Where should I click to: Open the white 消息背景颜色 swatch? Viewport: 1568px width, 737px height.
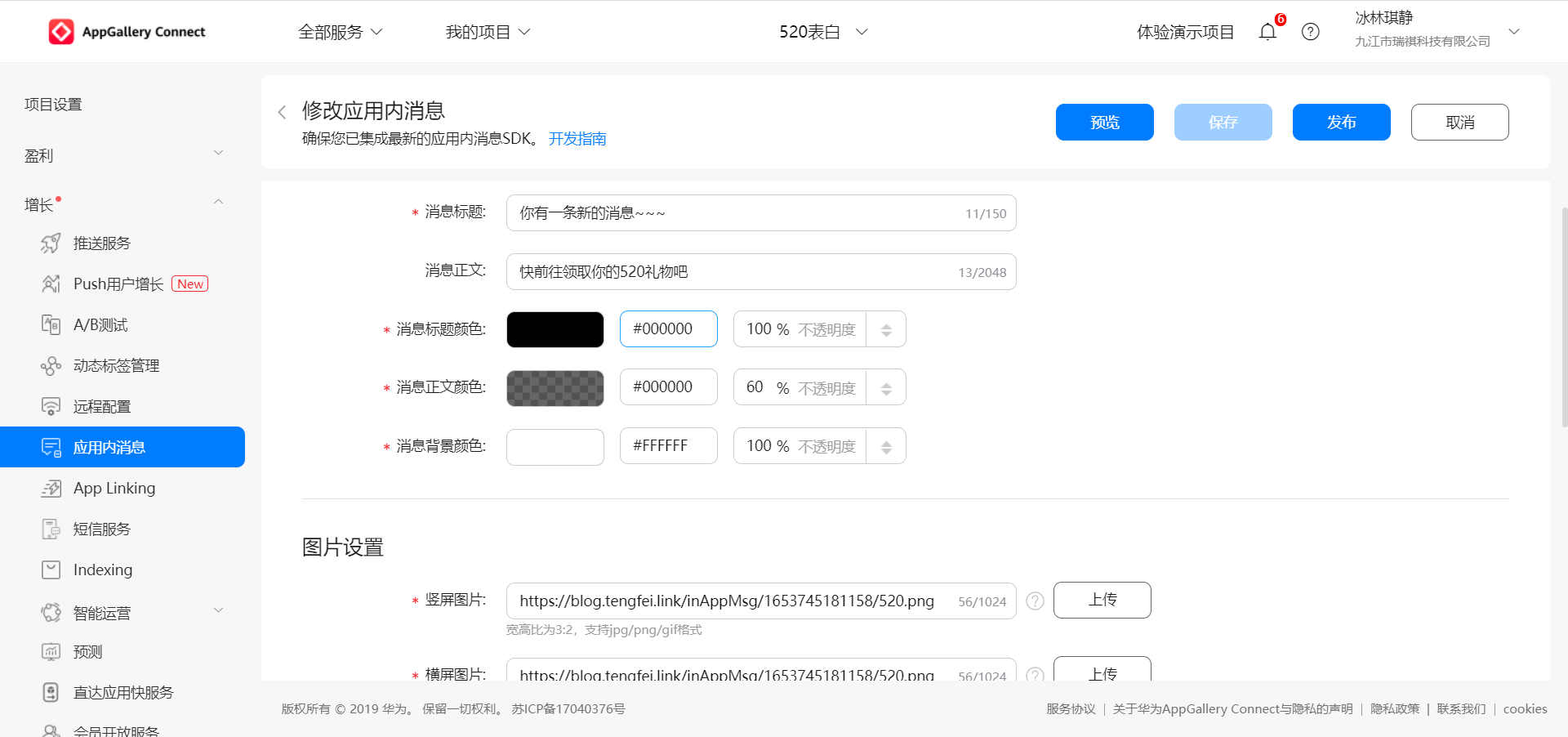click(x=555, y=447)
